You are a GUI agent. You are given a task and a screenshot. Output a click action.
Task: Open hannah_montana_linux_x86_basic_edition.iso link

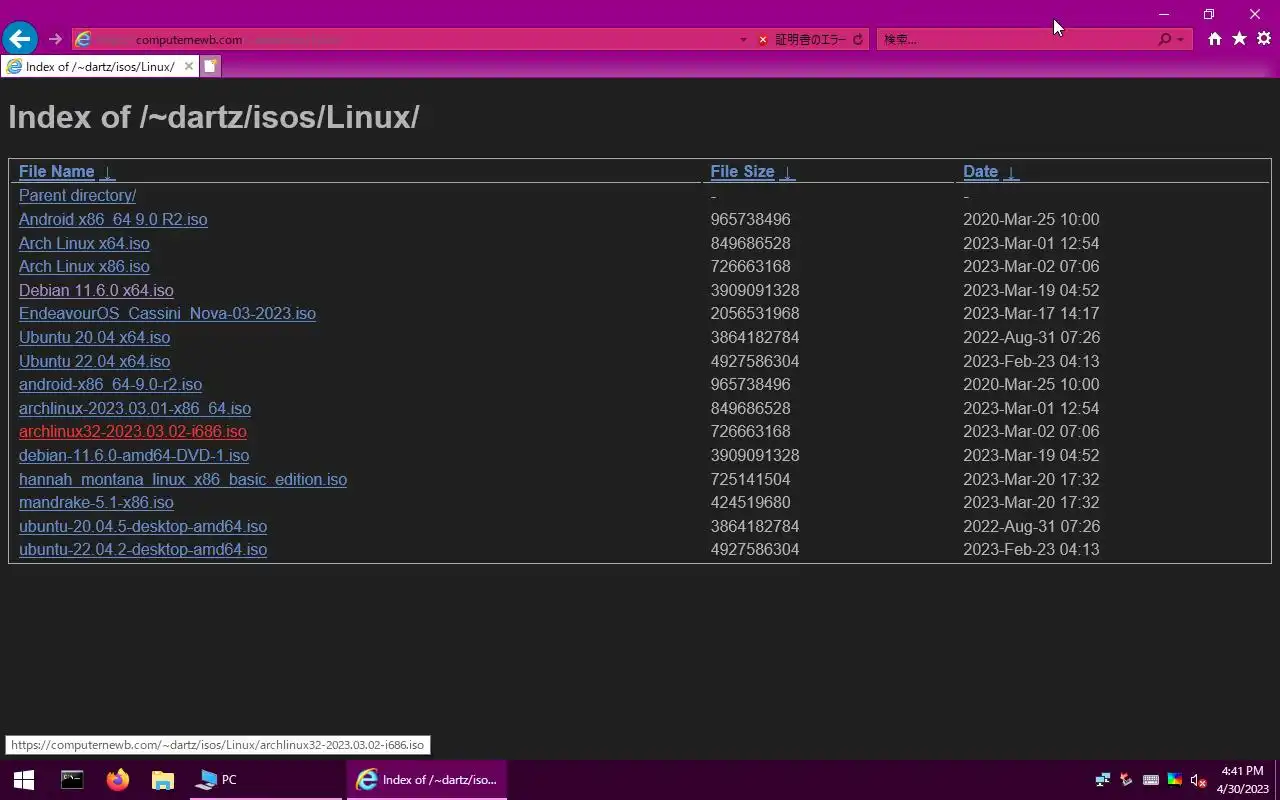tap(183, 480)
